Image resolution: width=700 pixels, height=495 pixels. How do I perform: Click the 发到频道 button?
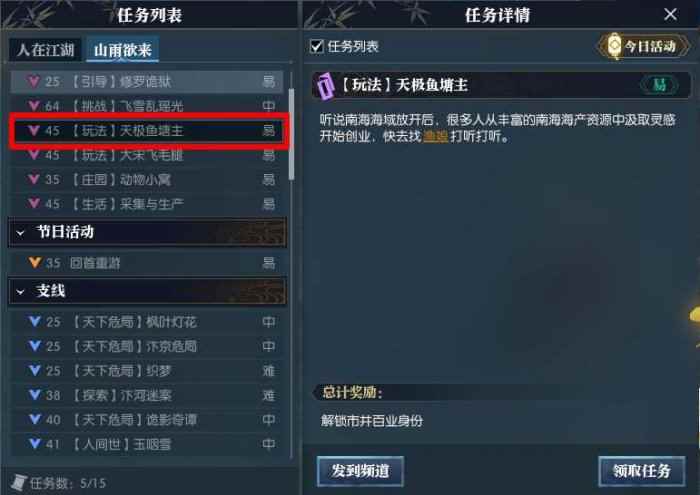coord(360,471)
